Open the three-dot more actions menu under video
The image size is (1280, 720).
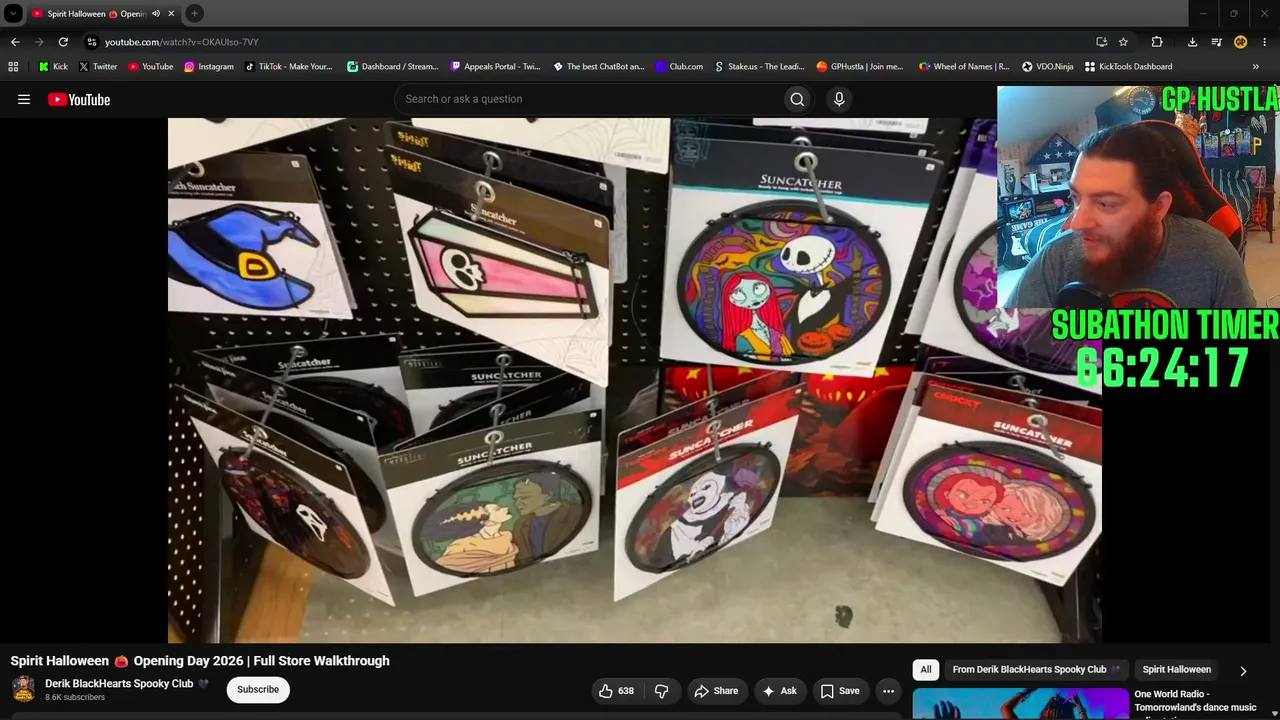tap(888, 691)
